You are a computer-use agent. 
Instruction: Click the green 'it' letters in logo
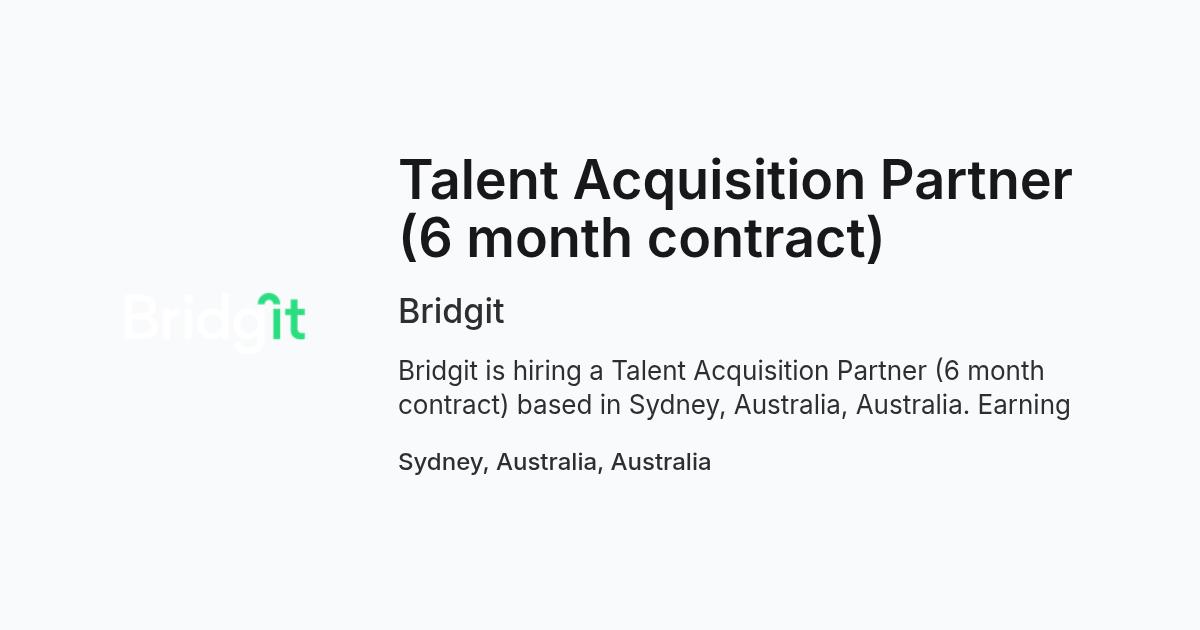click(x=281, y=317)
